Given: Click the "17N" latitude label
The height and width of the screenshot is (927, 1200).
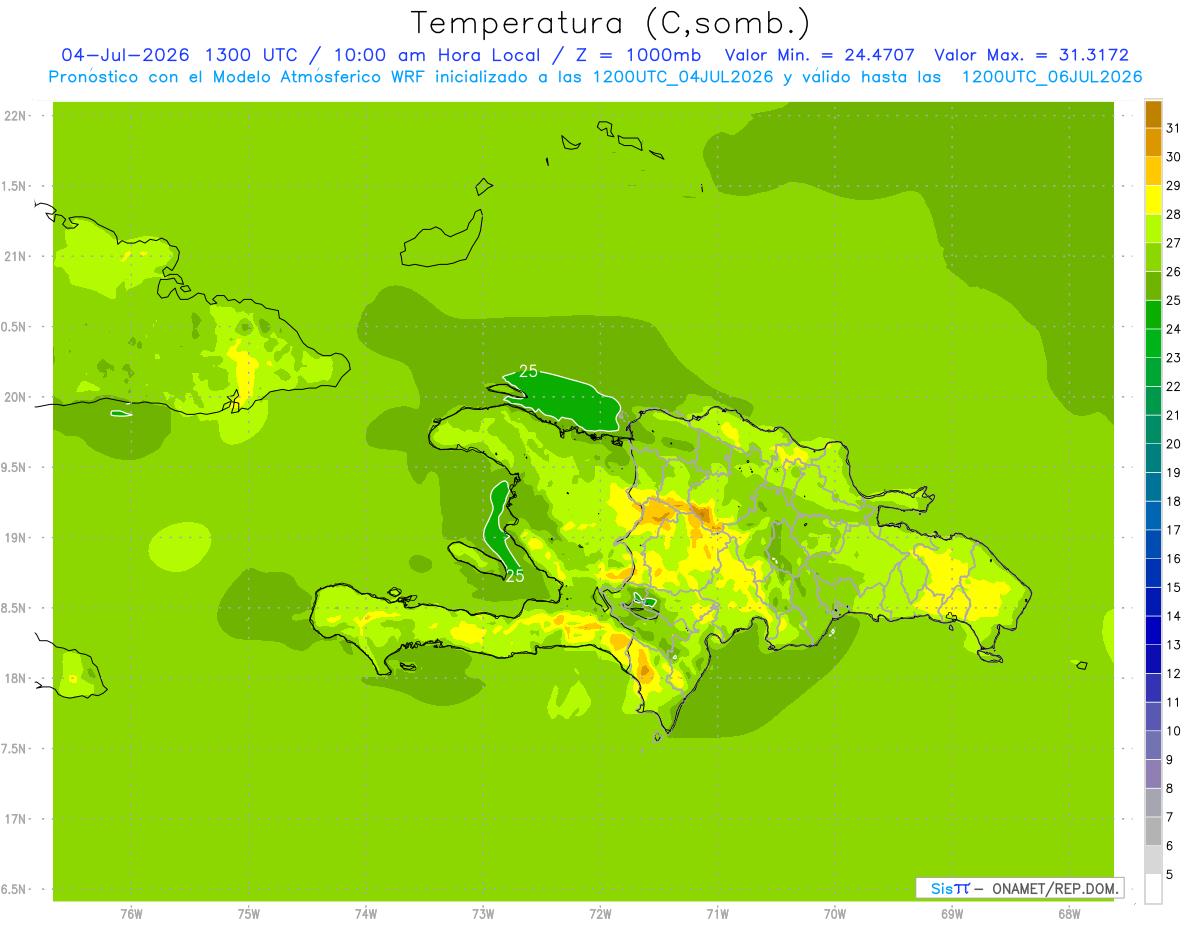Looking at the screenshot, I should pyautogui.click(x=15, y=819).
